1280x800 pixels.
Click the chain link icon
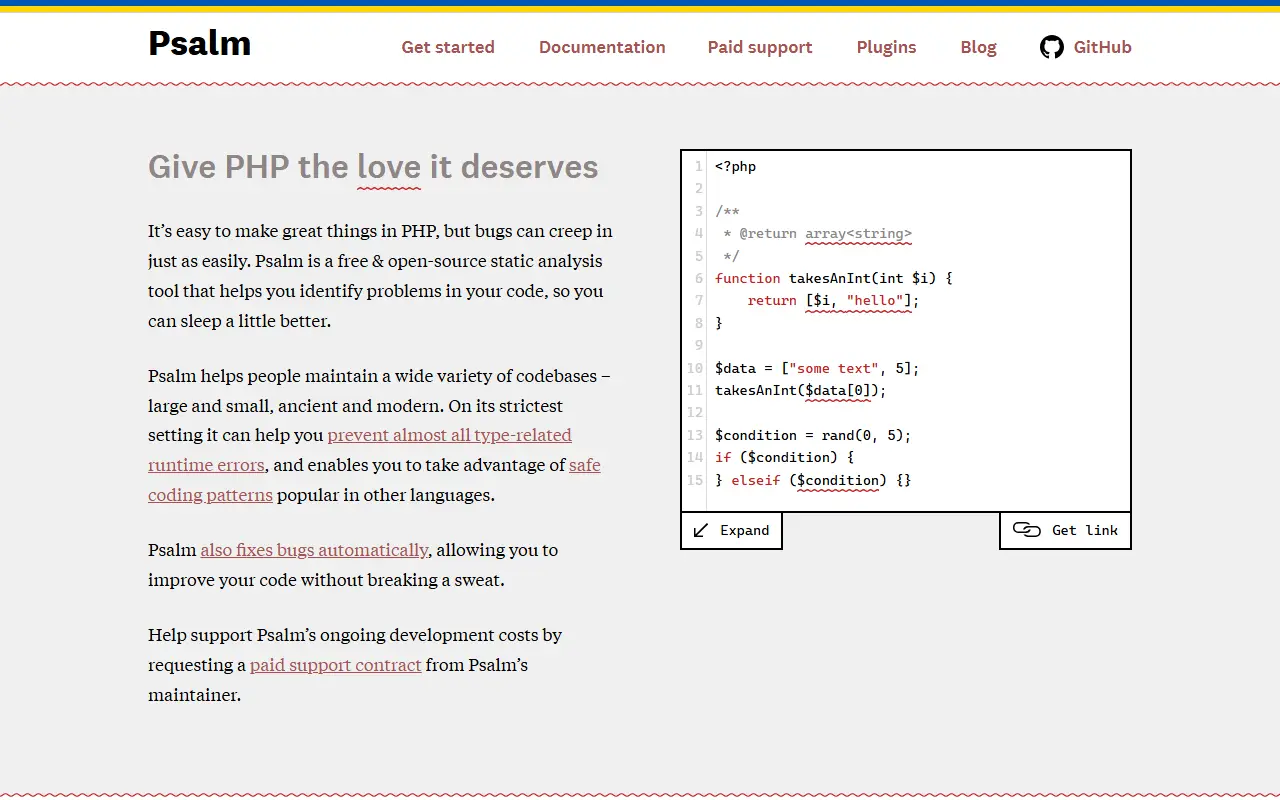tap(1027, 530)
